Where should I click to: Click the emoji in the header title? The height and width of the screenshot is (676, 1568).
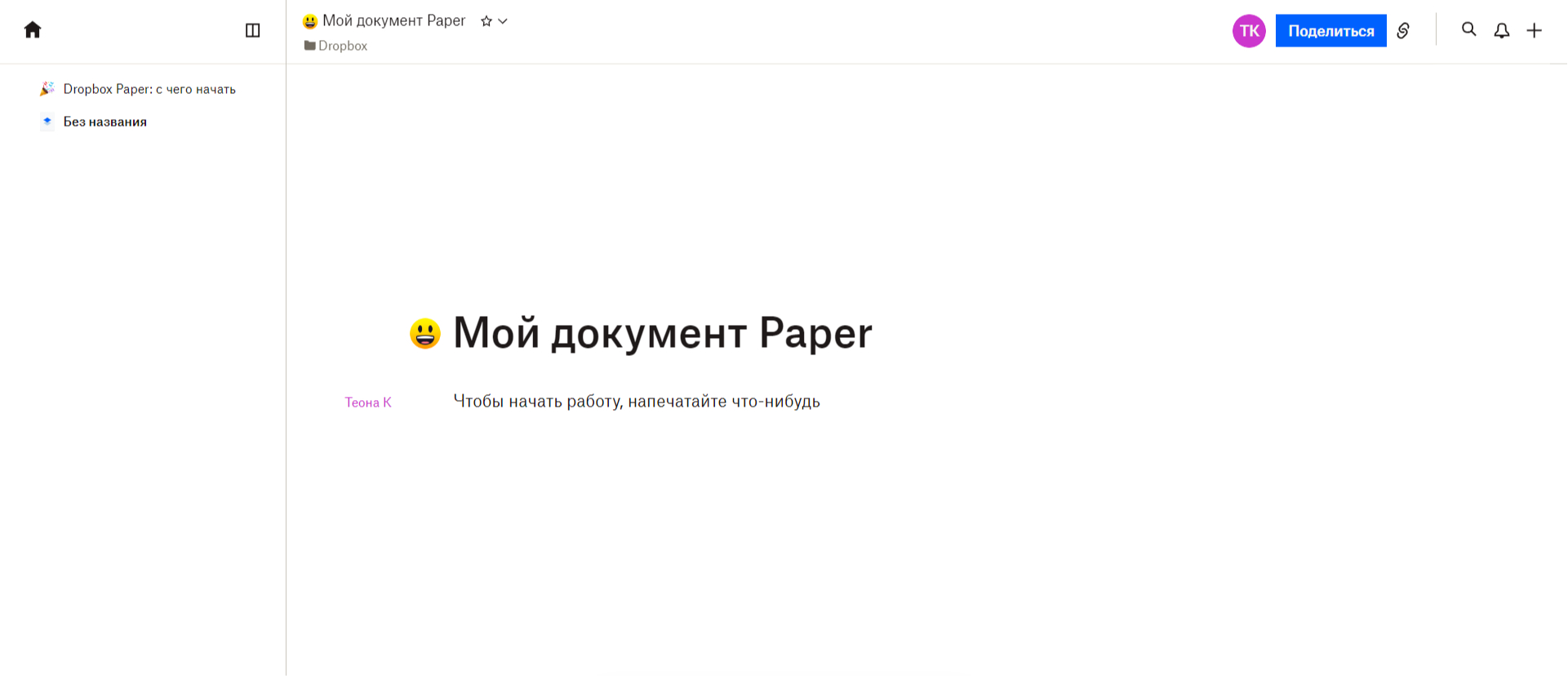click(310, 21)
